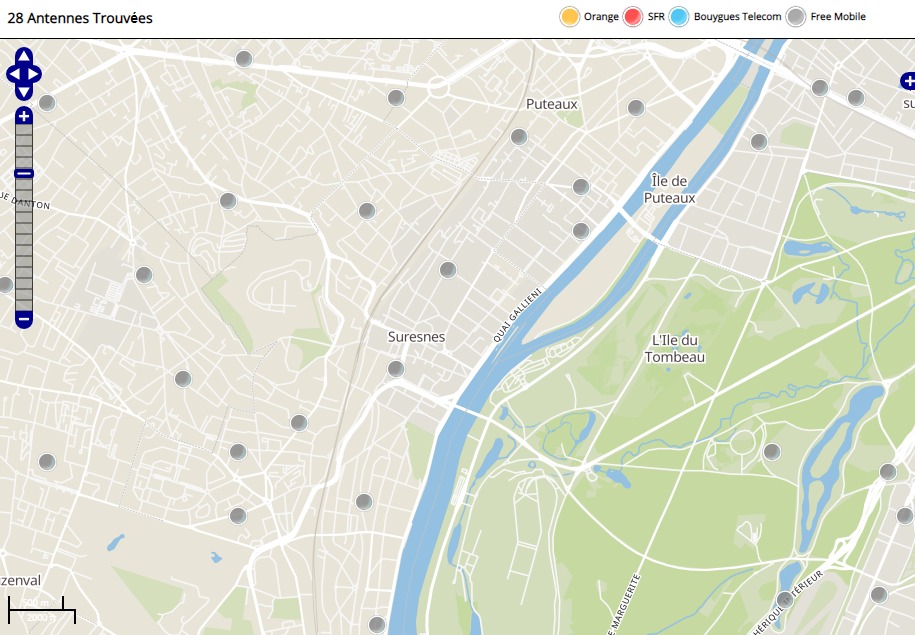Pan the map up with the arrow
Screen dimensions: 915x635
24,56
